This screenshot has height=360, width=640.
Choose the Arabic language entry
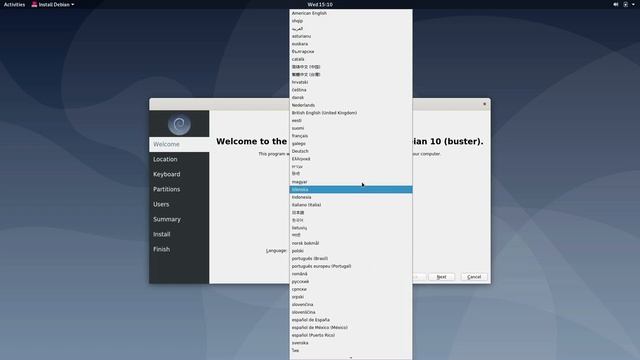[x=351, y=29]
